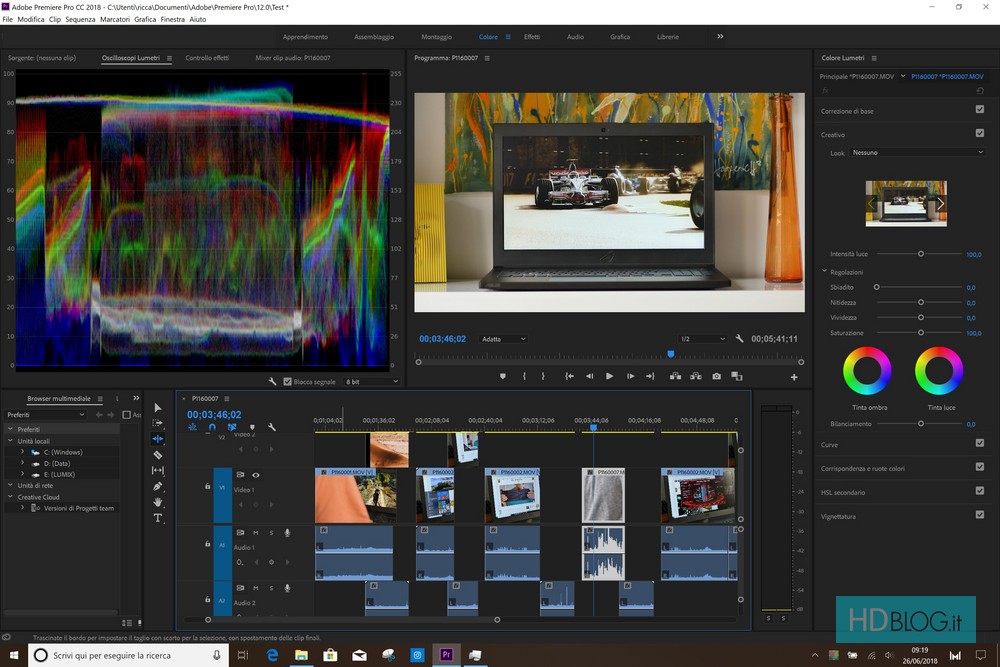Set Mark Out point
The image size is (1000, 667).
click(x=543, y=376)
